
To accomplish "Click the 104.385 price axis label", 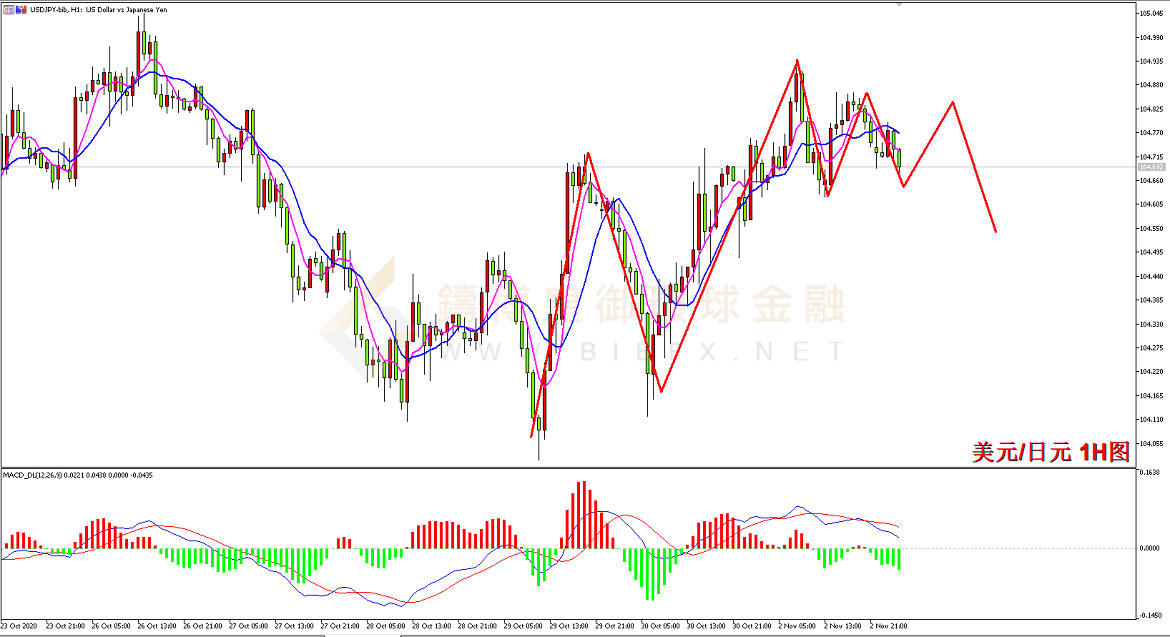I will tap(1151, 300).
